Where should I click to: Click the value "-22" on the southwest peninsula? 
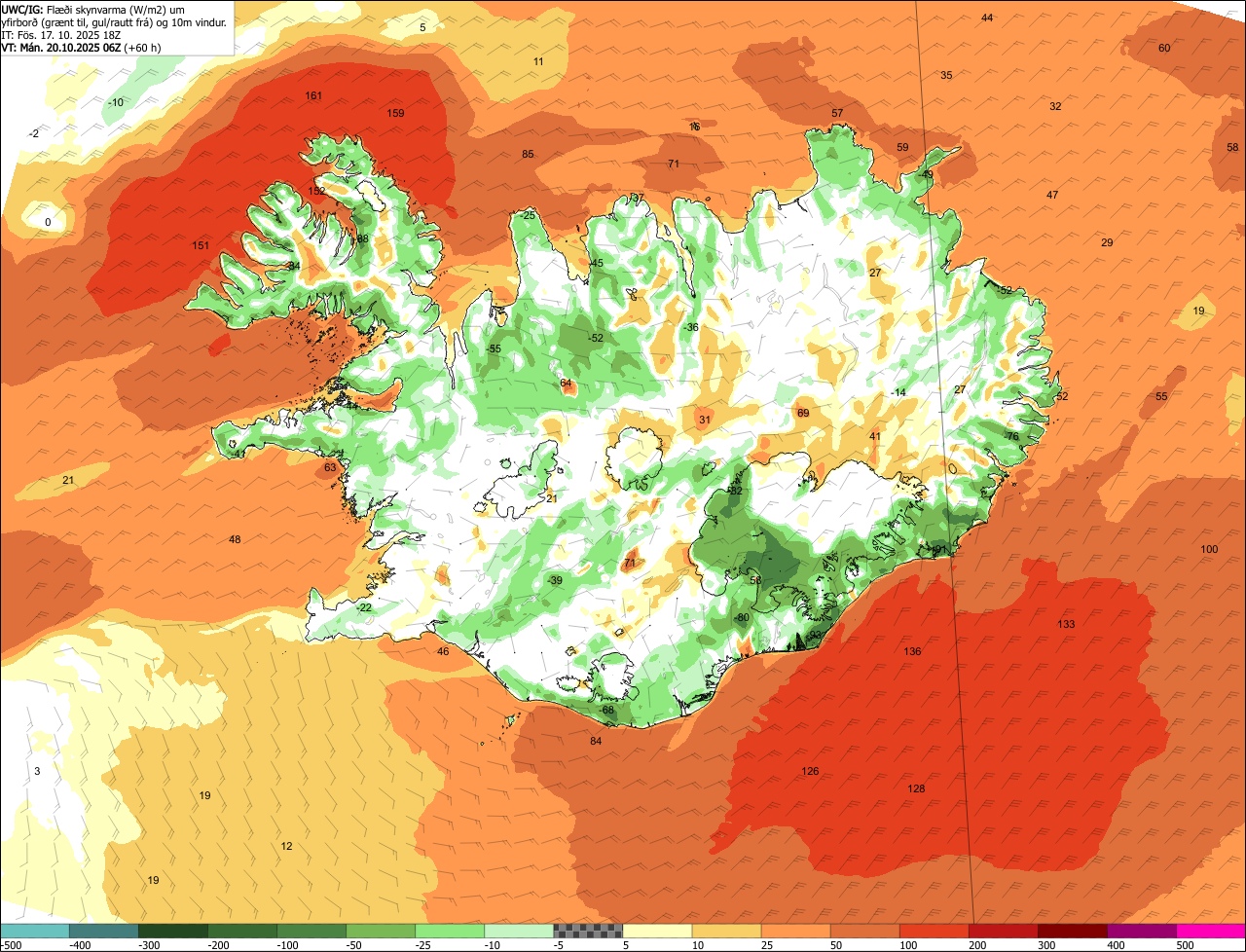[x=363, y=607]
